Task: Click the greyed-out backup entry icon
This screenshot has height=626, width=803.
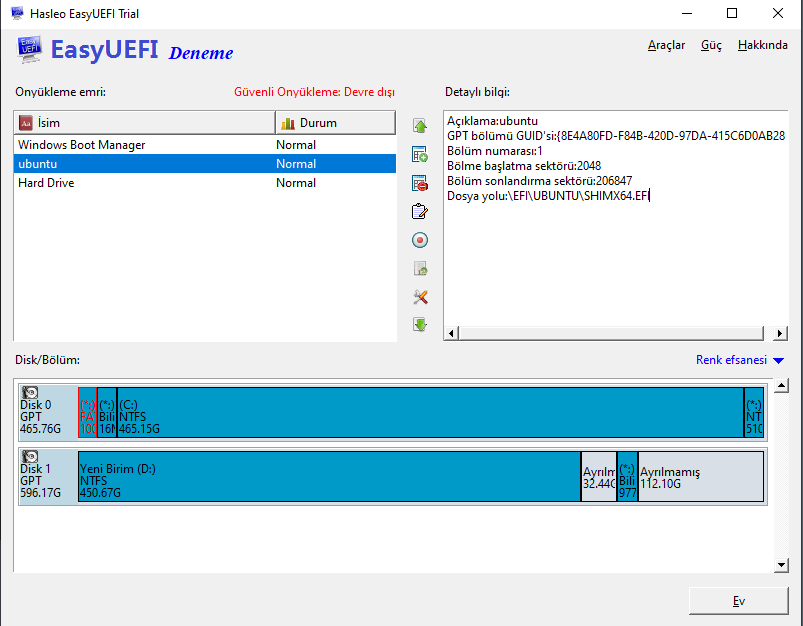Action: point(420,268)
